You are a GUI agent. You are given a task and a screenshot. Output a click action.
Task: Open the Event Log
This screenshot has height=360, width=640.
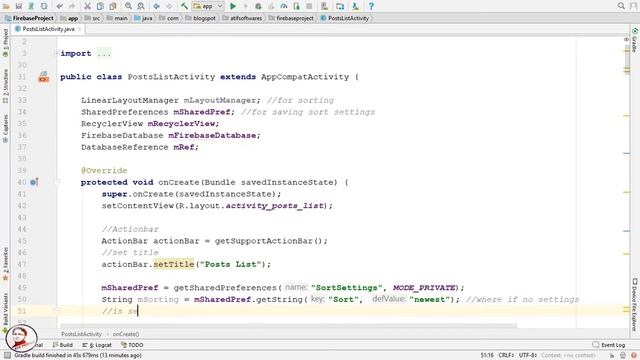point(609,345)
